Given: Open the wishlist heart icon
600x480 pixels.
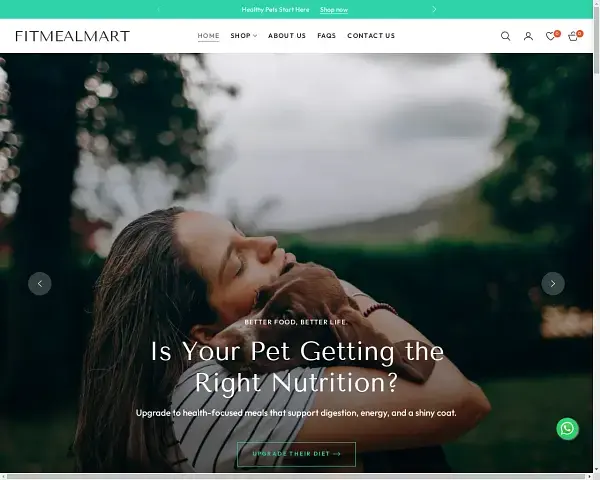Looking at the screenshot, I should coord(551,36).
